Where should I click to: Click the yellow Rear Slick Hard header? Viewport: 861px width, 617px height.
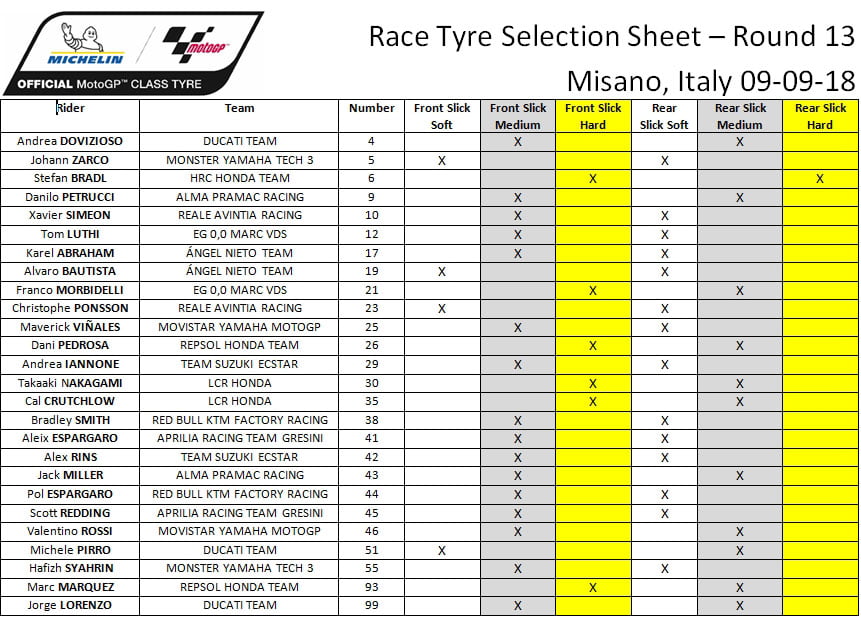click(820, 116)
